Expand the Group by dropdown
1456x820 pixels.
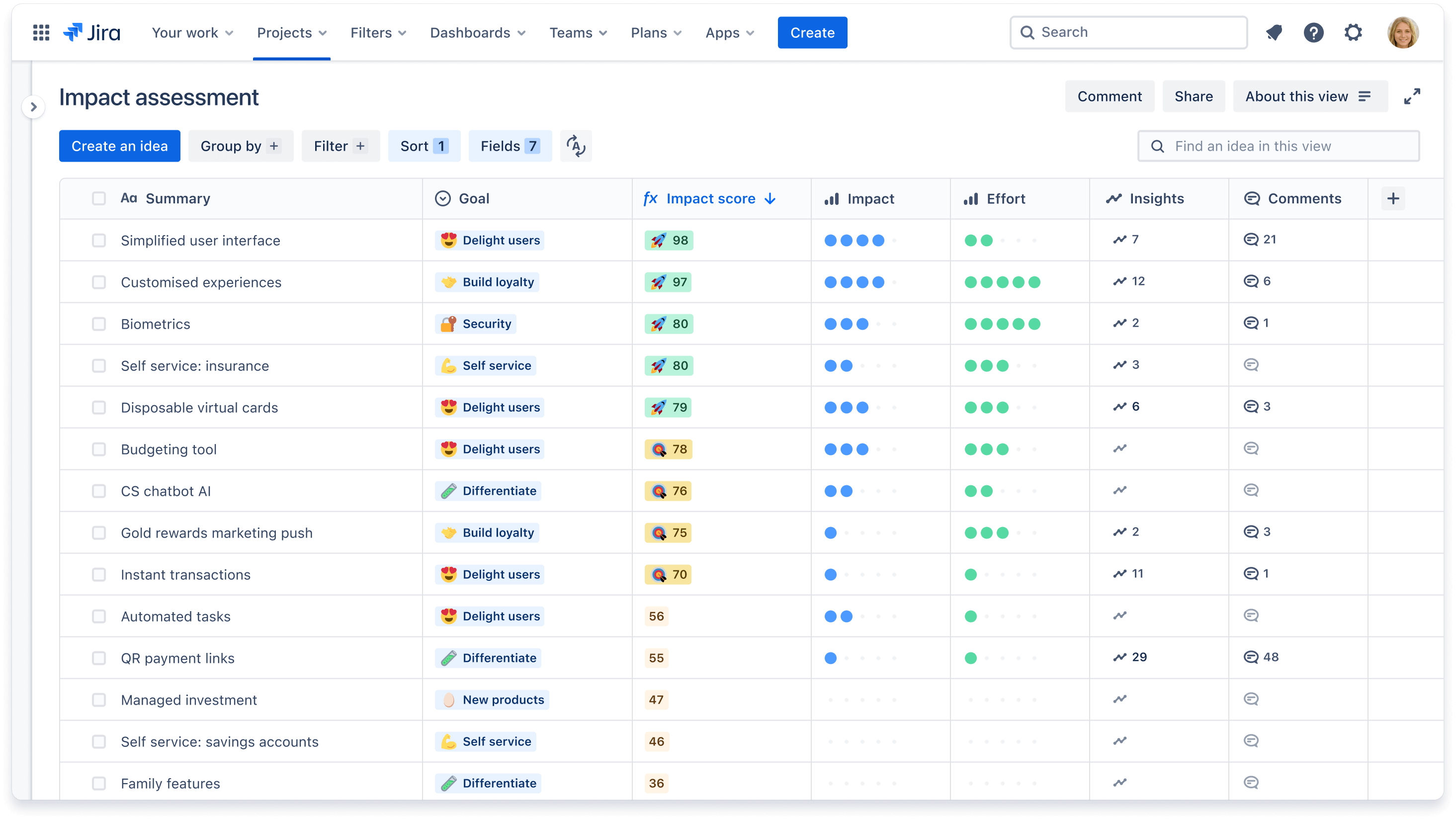(240, 146)
